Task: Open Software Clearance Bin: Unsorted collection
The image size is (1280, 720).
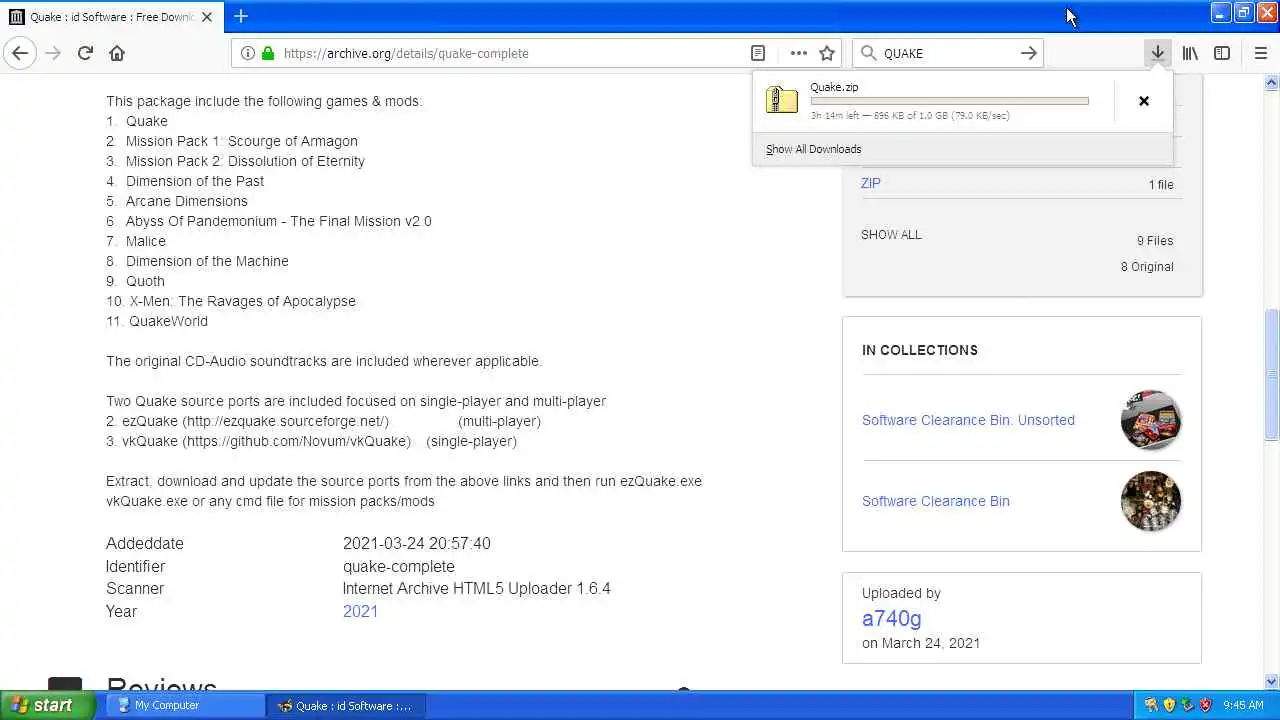Action: [968, 420]
